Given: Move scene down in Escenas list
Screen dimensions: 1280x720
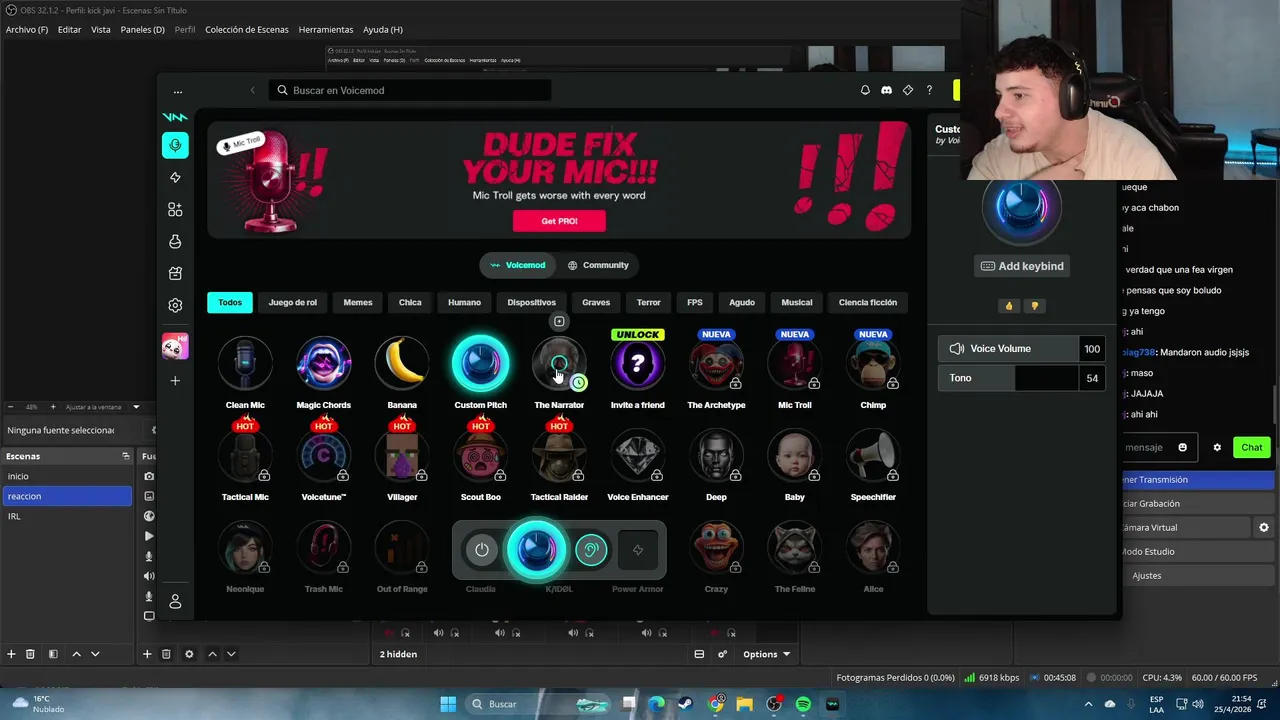Looking at the screenshot, I should click(95, 654).
